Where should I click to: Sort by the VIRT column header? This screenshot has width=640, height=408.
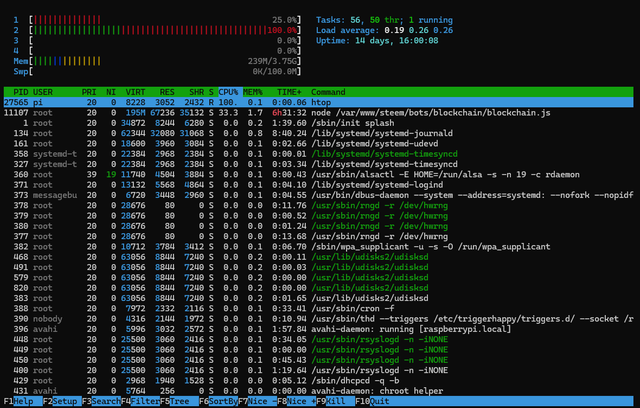tap(135, 92)
